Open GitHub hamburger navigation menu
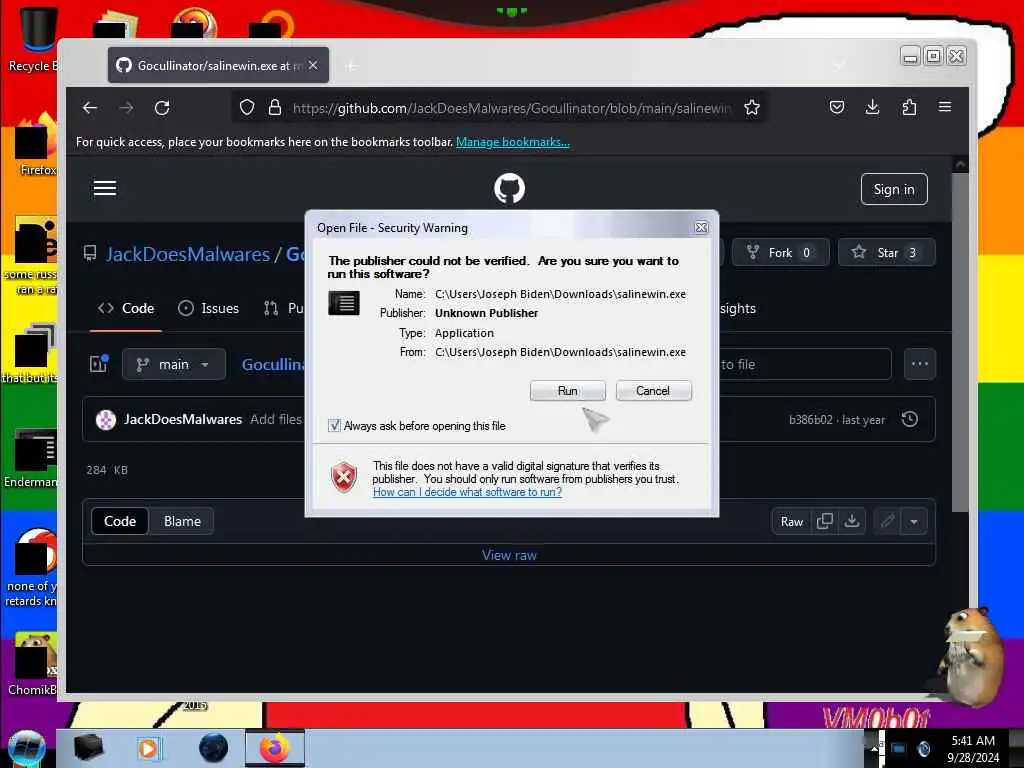 104,189
